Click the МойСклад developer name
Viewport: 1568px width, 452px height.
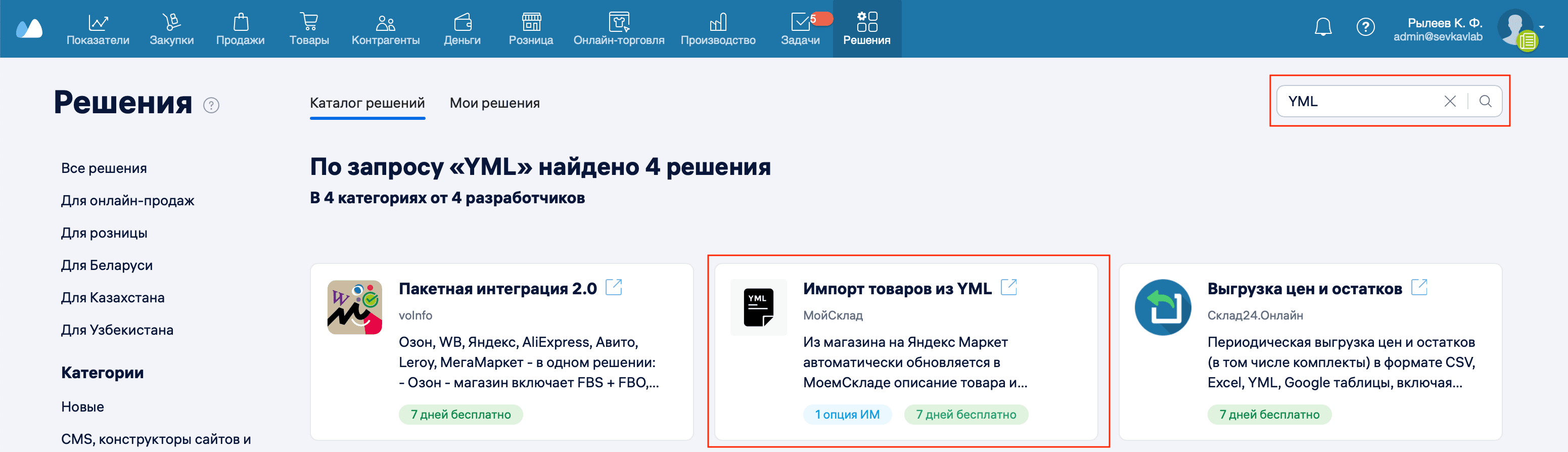[x=833, y=315]
